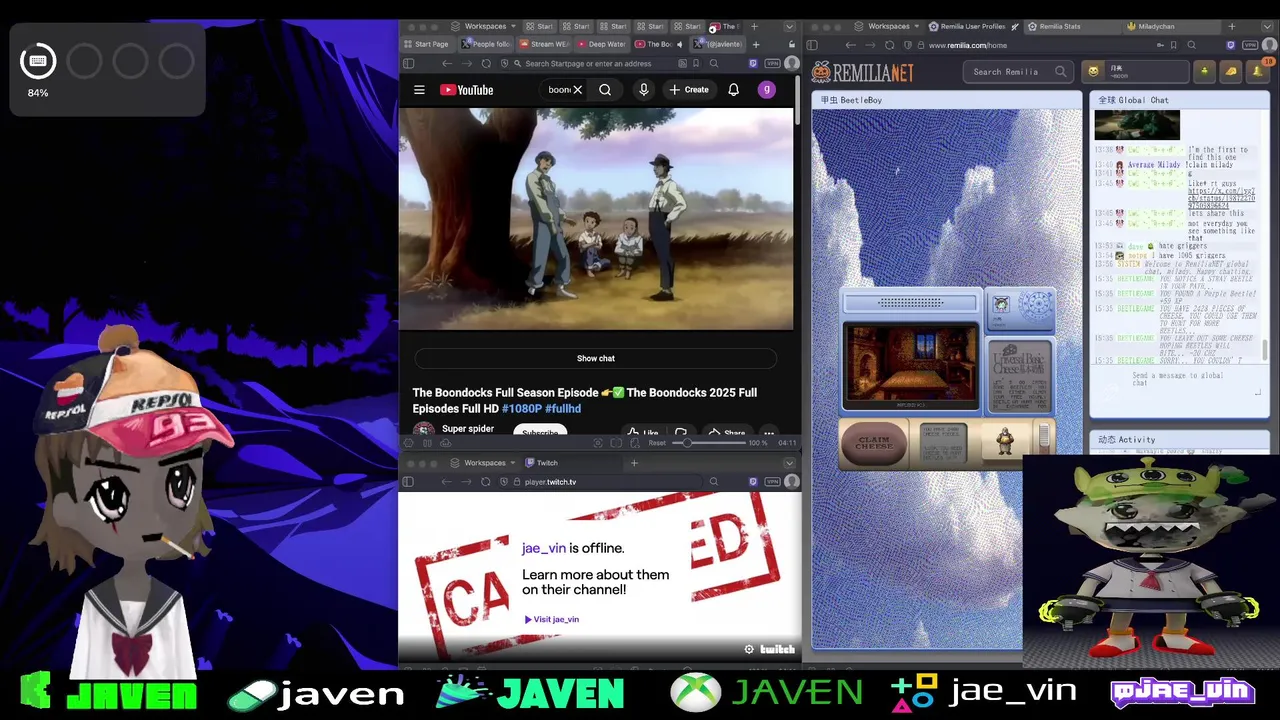The width and height of the screenshot is (1280, 720).
Task: Open settings gear on the Twitch player
Action: point(749,649)
